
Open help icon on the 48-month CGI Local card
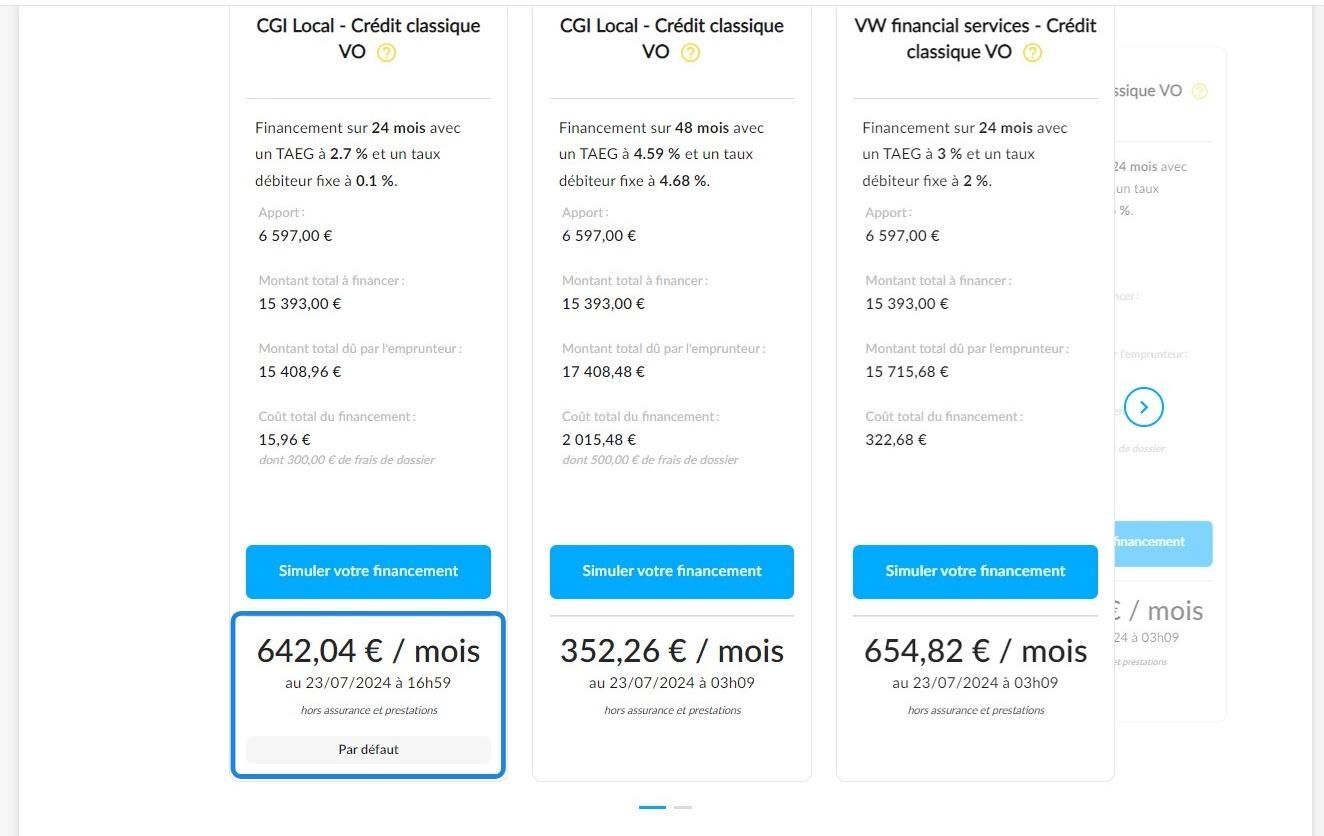pyautogui.click(x=690, y=53)
